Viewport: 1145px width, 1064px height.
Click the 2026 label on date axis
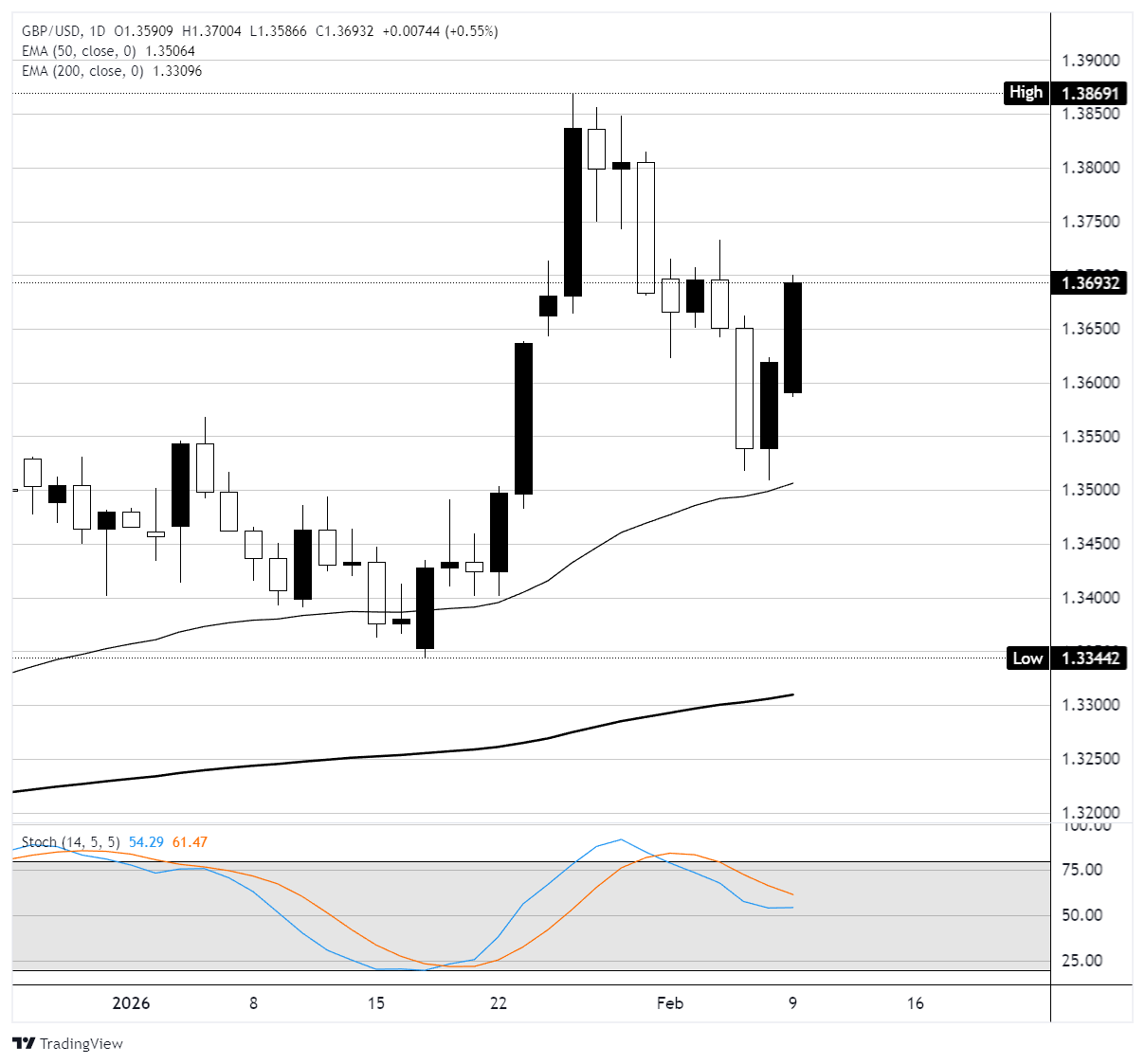coord(131,1003)
